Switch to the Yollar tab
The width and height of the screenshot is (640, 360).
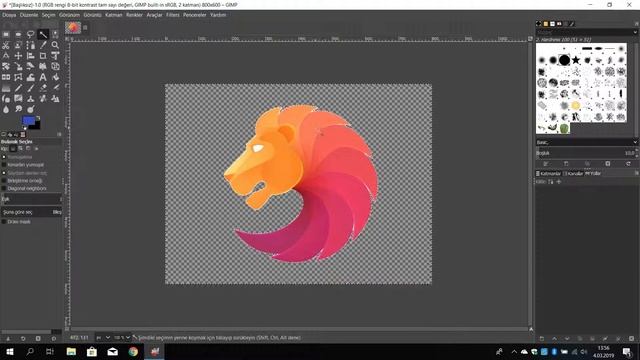[x=593, y=173]
